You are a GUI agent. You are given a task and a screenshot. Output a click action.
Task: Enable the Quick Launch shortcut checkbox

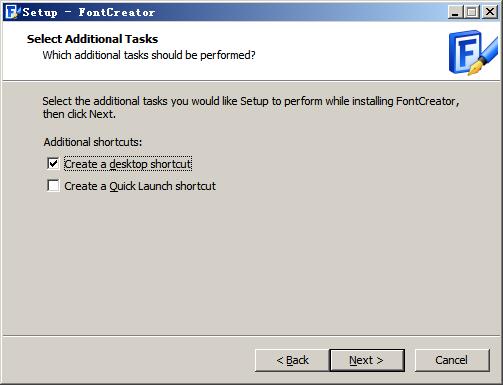[53, 186]
